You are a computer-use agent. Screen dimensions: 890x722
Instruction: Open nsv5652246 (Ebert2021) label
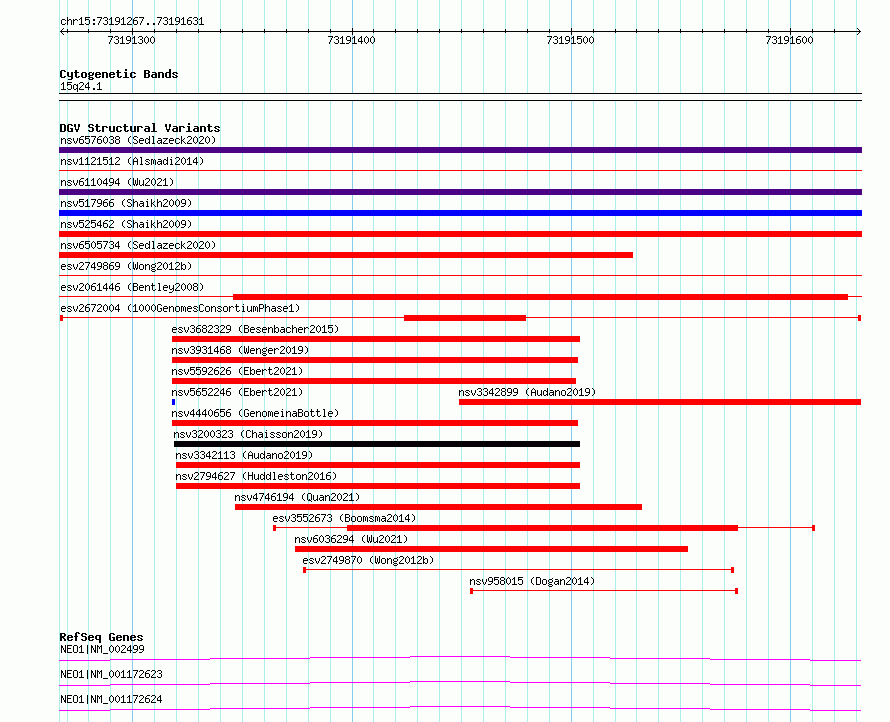[237, 392]
